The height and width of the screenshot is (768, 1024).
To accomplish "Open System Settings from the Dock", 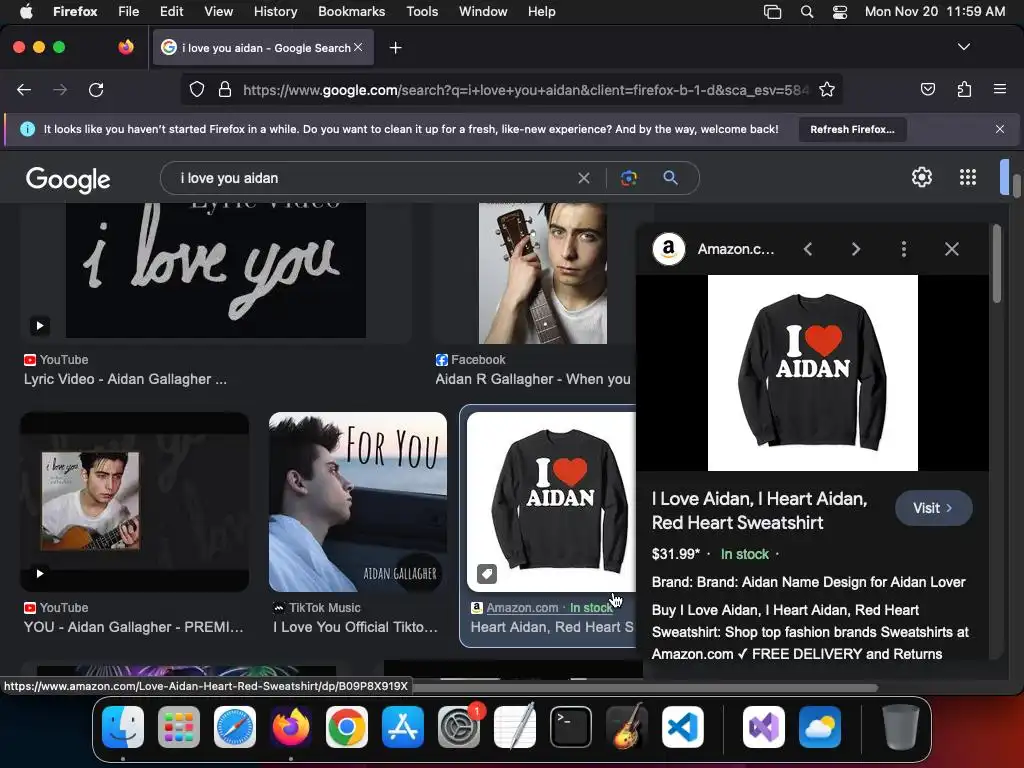I will pyautogui.click(x=458, y=727).
